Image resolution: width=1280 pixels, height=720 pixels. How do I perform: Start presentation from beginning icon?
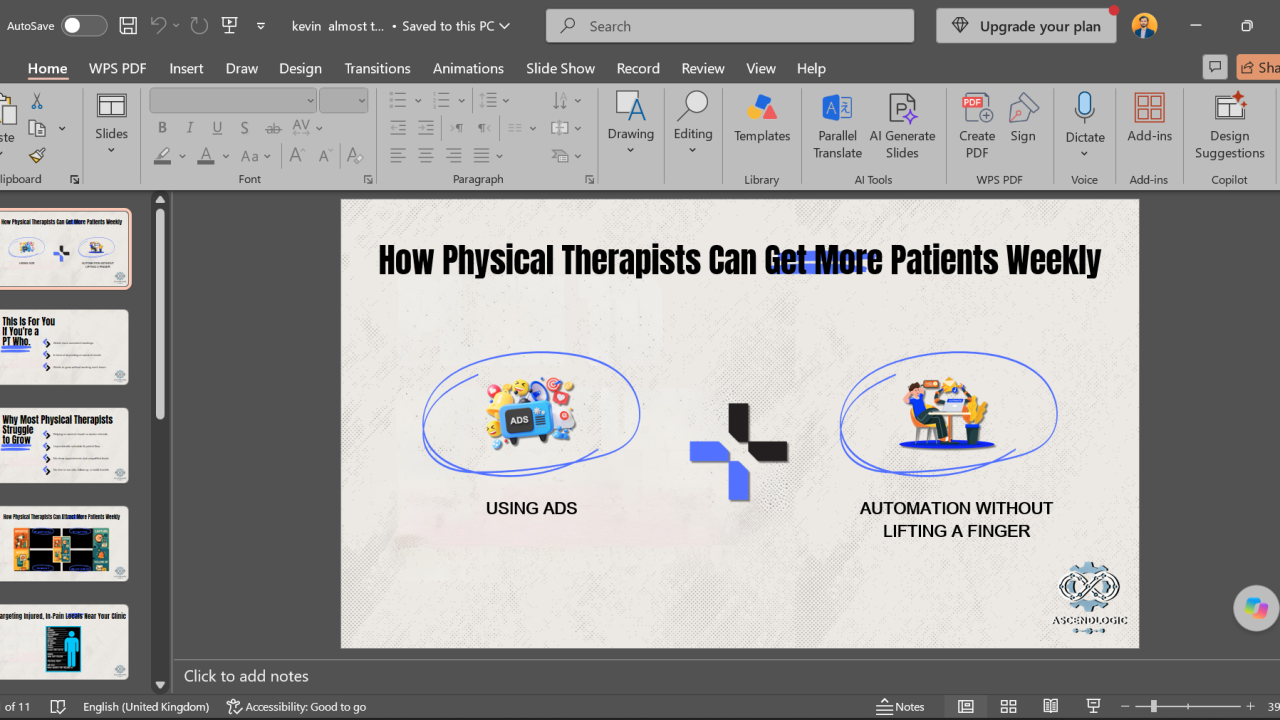[x=230, y=26]
